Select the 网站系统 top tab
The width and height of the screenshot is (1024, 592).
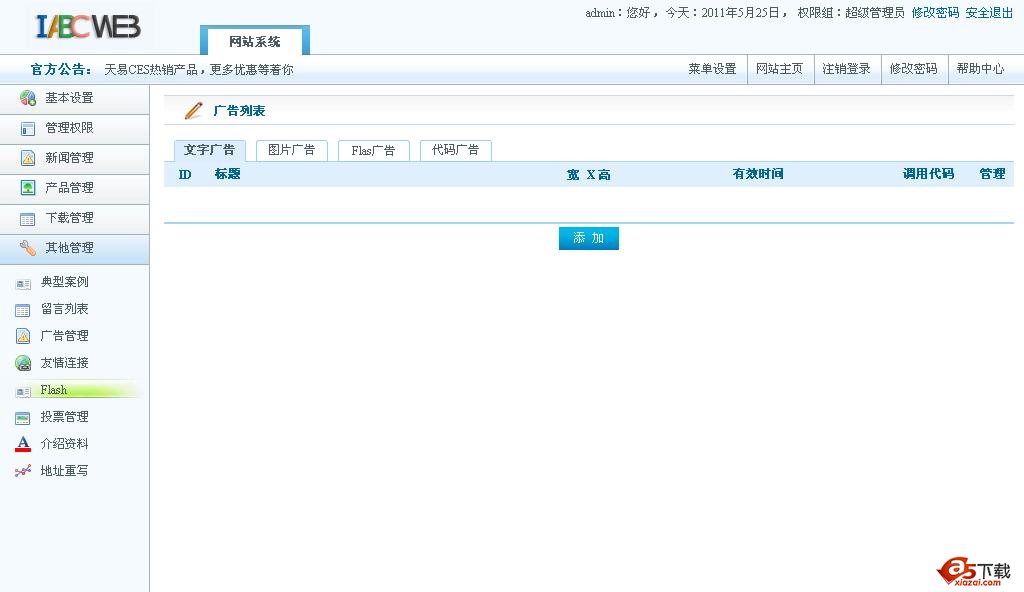pos(255,41)
